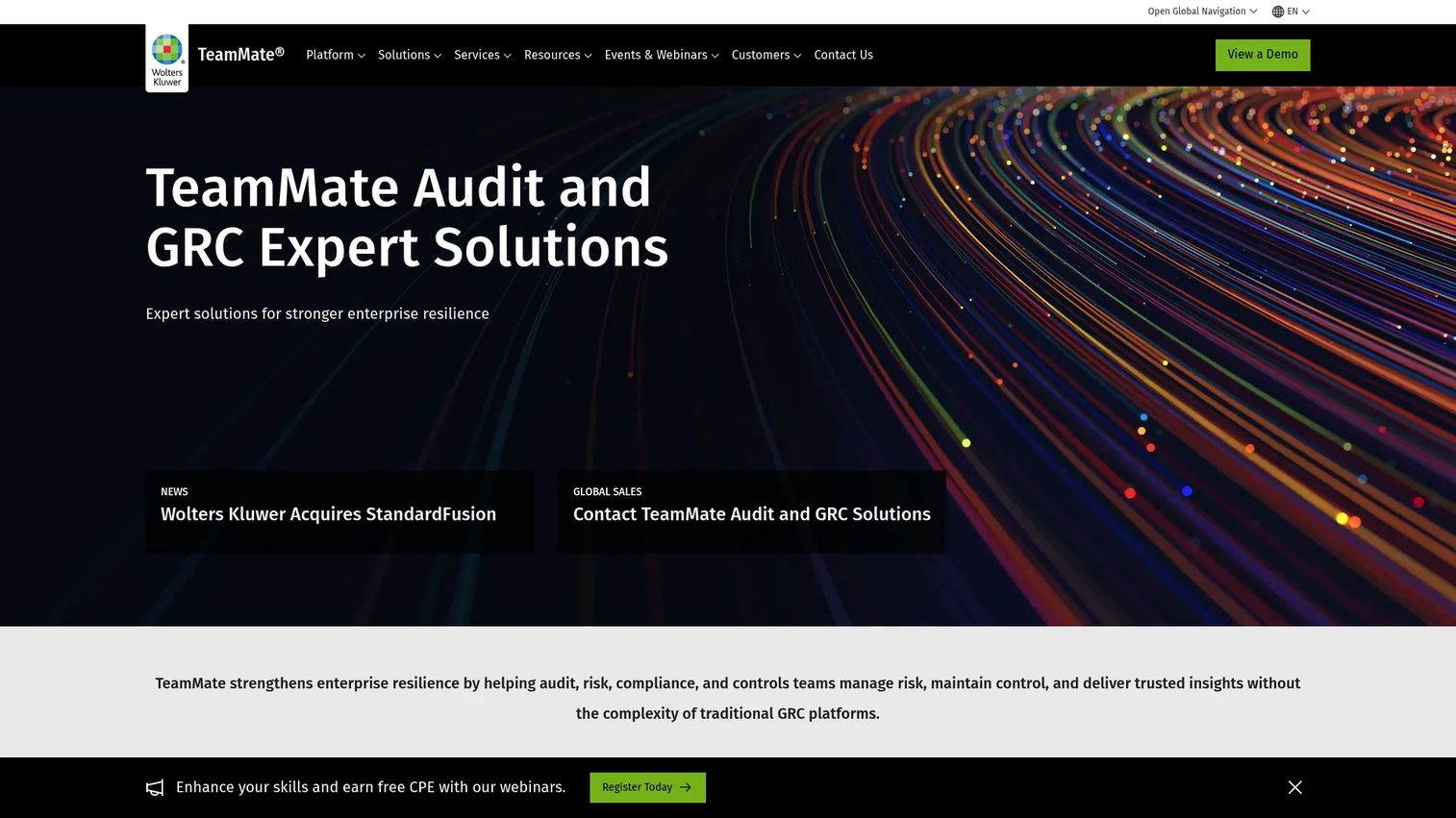Open Events & Webinars dropdown
1456x818 pixels.
click(662, 55)
